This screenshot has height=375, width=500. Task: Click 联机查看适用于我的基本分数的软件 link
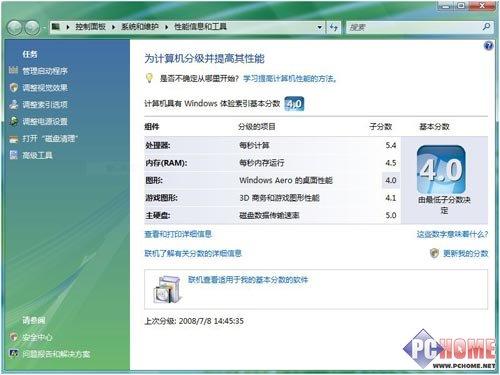[248, 280]
